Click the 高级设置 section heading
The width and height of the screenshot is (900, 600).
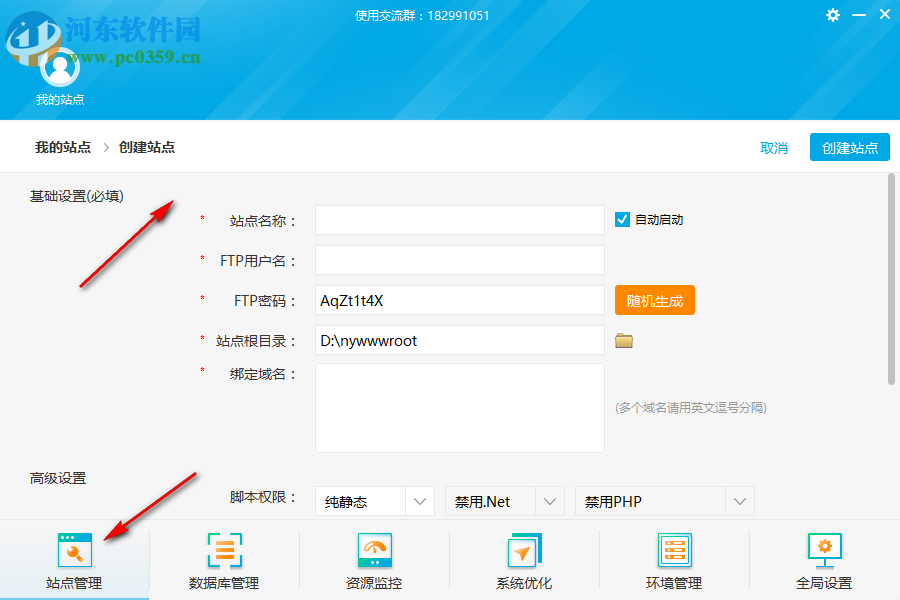click(58, 478)
